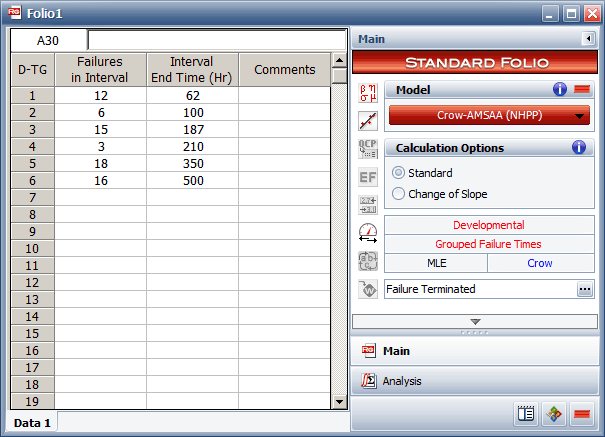
Task: Click the red bar color swatch by Model
Action: pos(581,90)
